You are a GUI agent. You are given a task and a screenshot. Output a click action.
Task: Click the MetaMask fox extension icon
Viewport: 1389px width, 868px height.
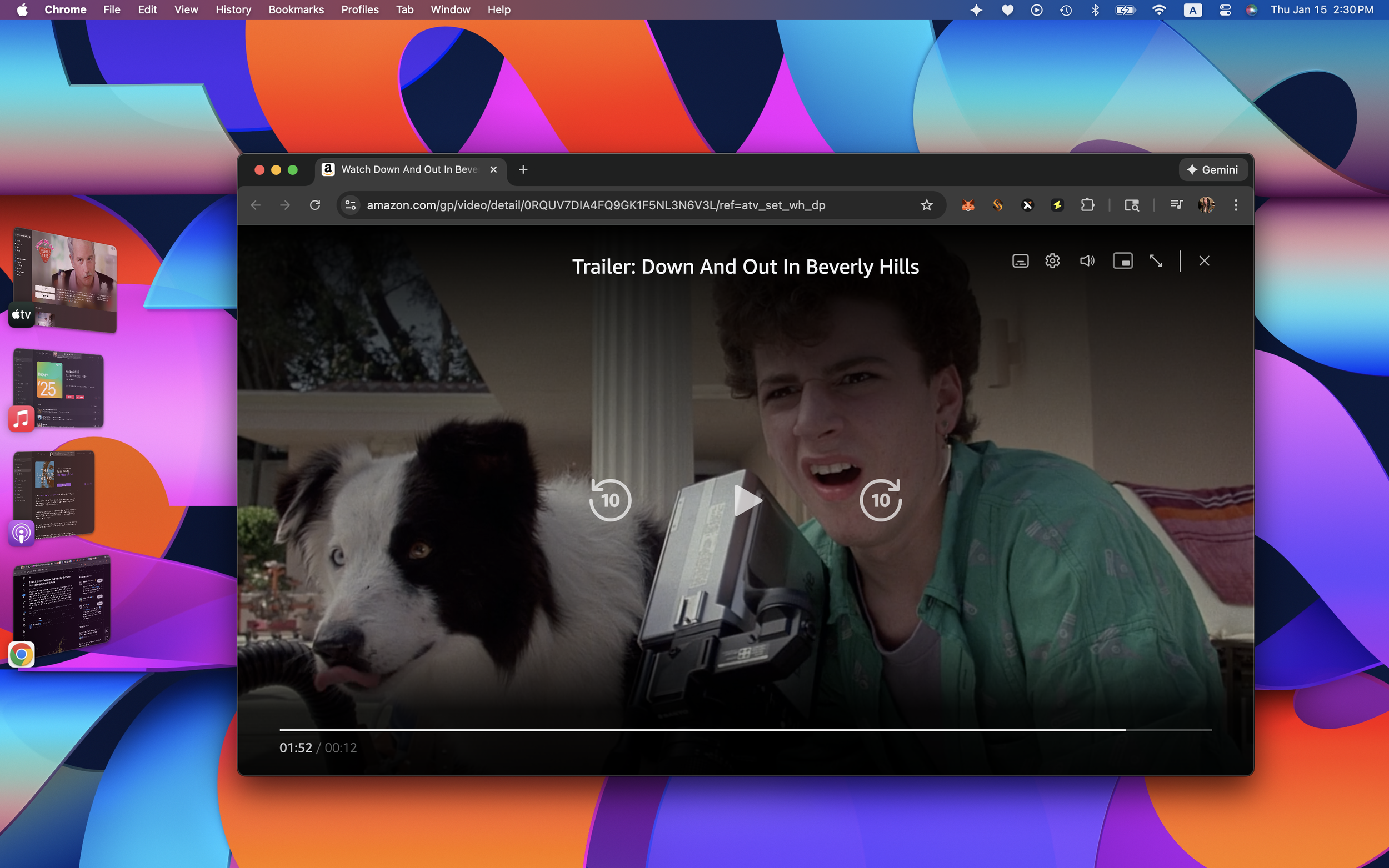pyautogui.click(x=967, y=205)
